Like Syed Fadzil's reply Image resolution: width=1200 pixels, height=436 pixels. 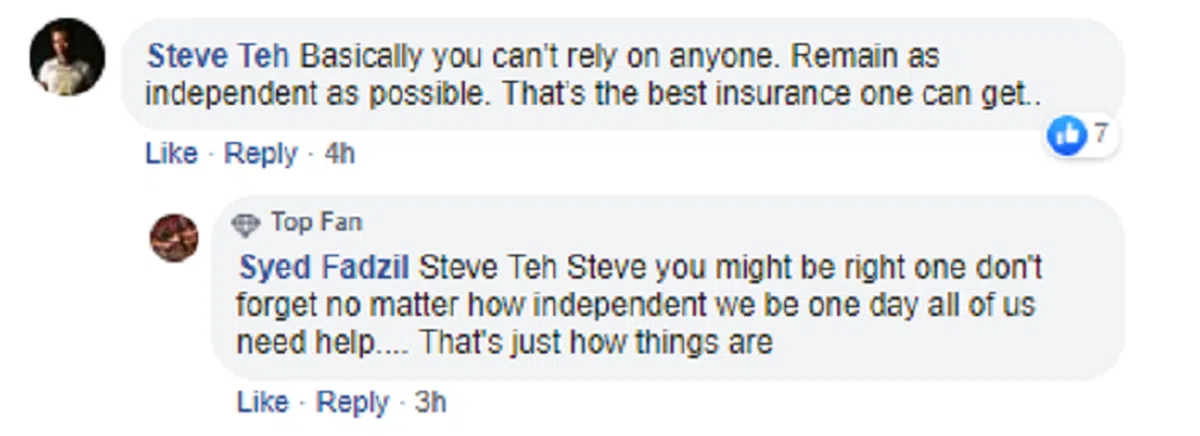[x=264, y=402]
